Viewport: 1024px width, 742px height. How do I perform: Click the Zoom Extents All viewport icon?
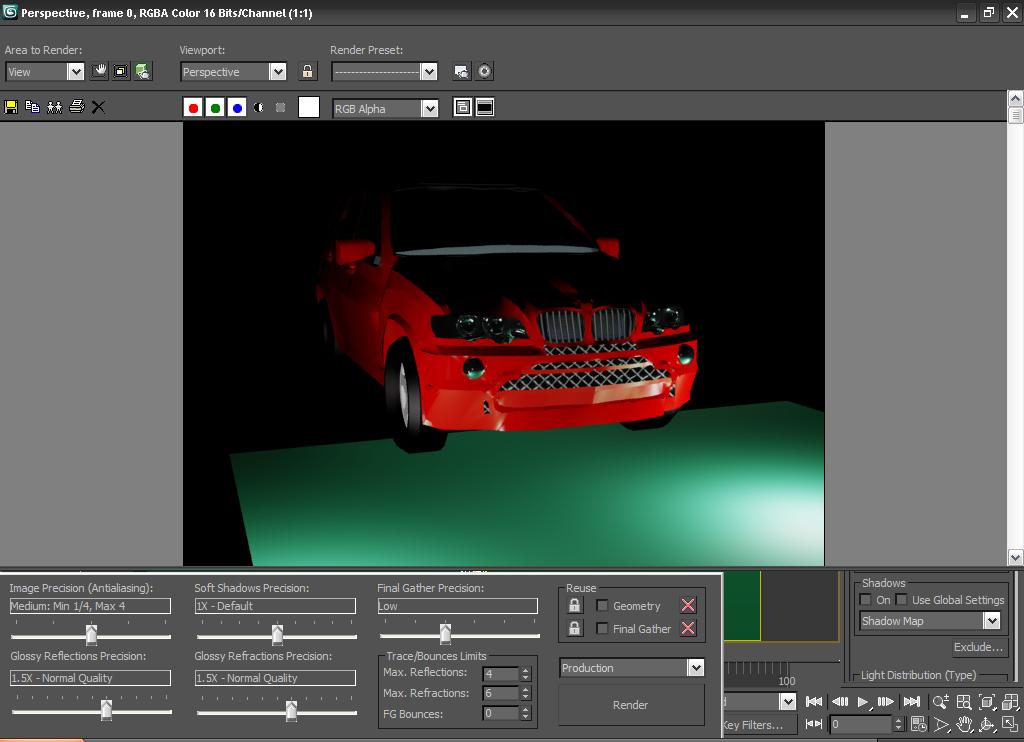point(1010,702)
